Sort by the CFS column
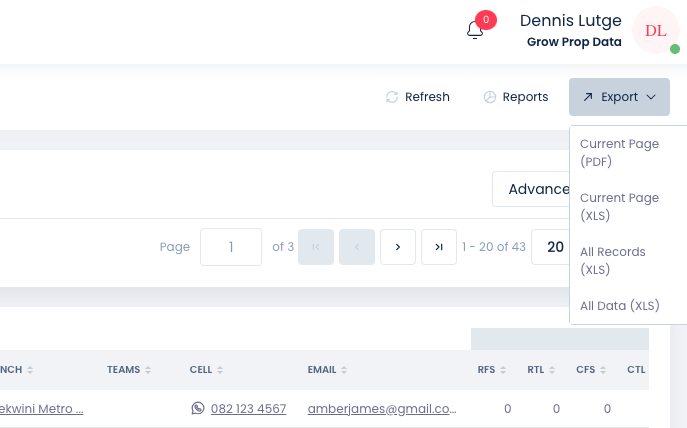The image size is (687, 428). (591, 370)
